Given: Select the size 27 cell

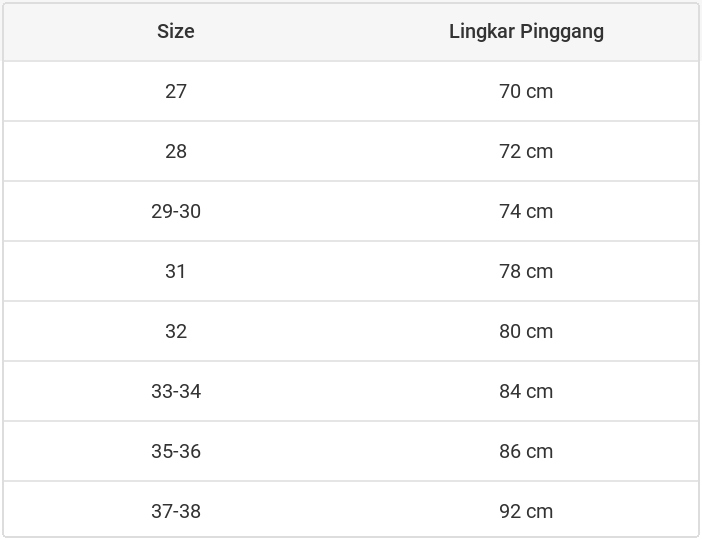Looking at the screenshot, I should [176, 91].
